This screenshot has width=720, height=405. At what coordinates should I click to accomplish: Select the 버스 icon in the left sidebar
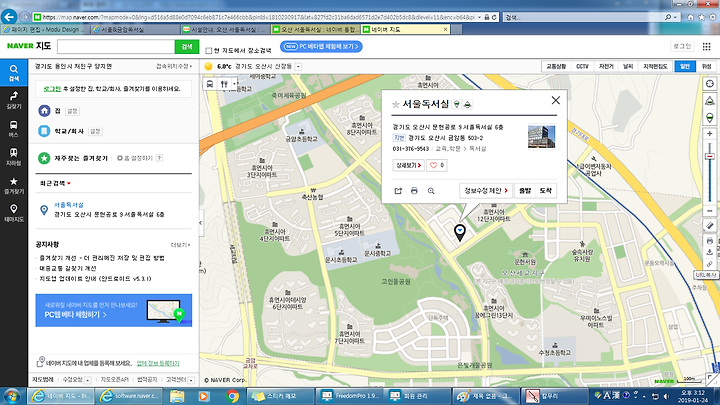pos(14,129)
